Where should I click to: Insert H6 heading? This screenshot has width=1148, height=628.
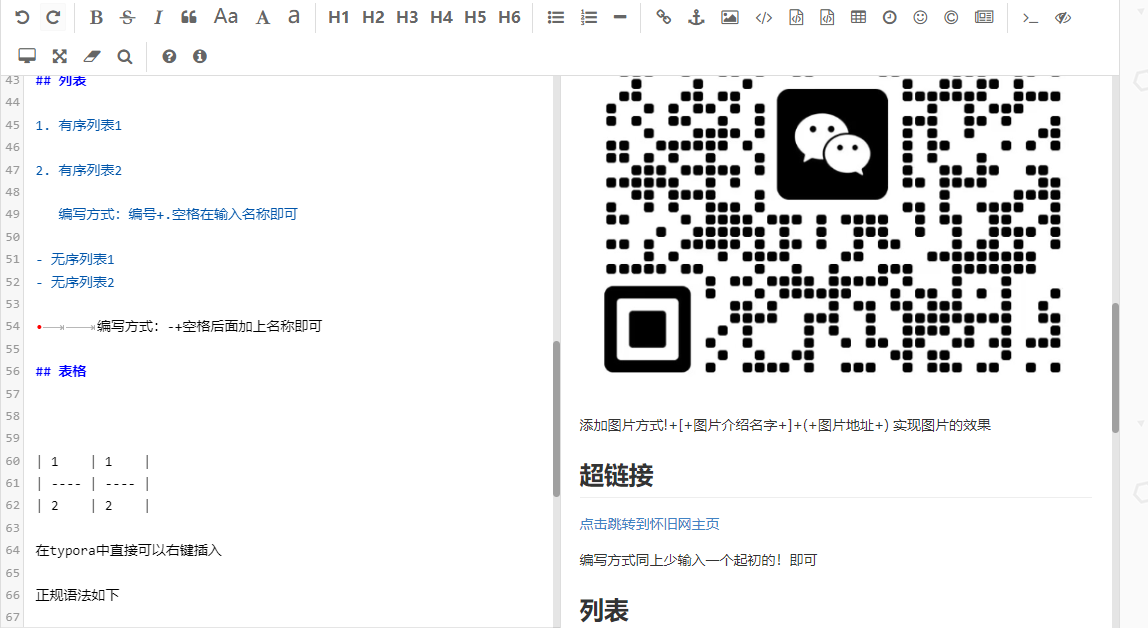pyautogui.click(x=509, y=17)
